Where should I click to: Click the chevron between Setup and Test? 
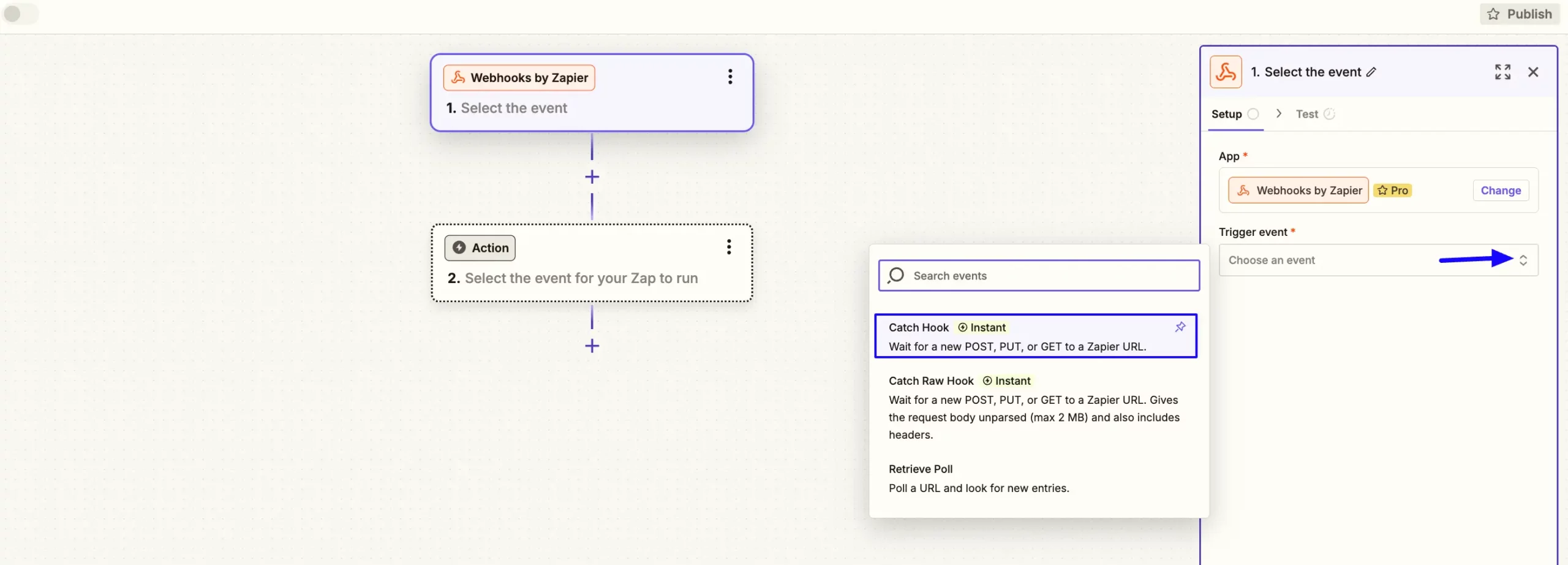pos(1278,113)
